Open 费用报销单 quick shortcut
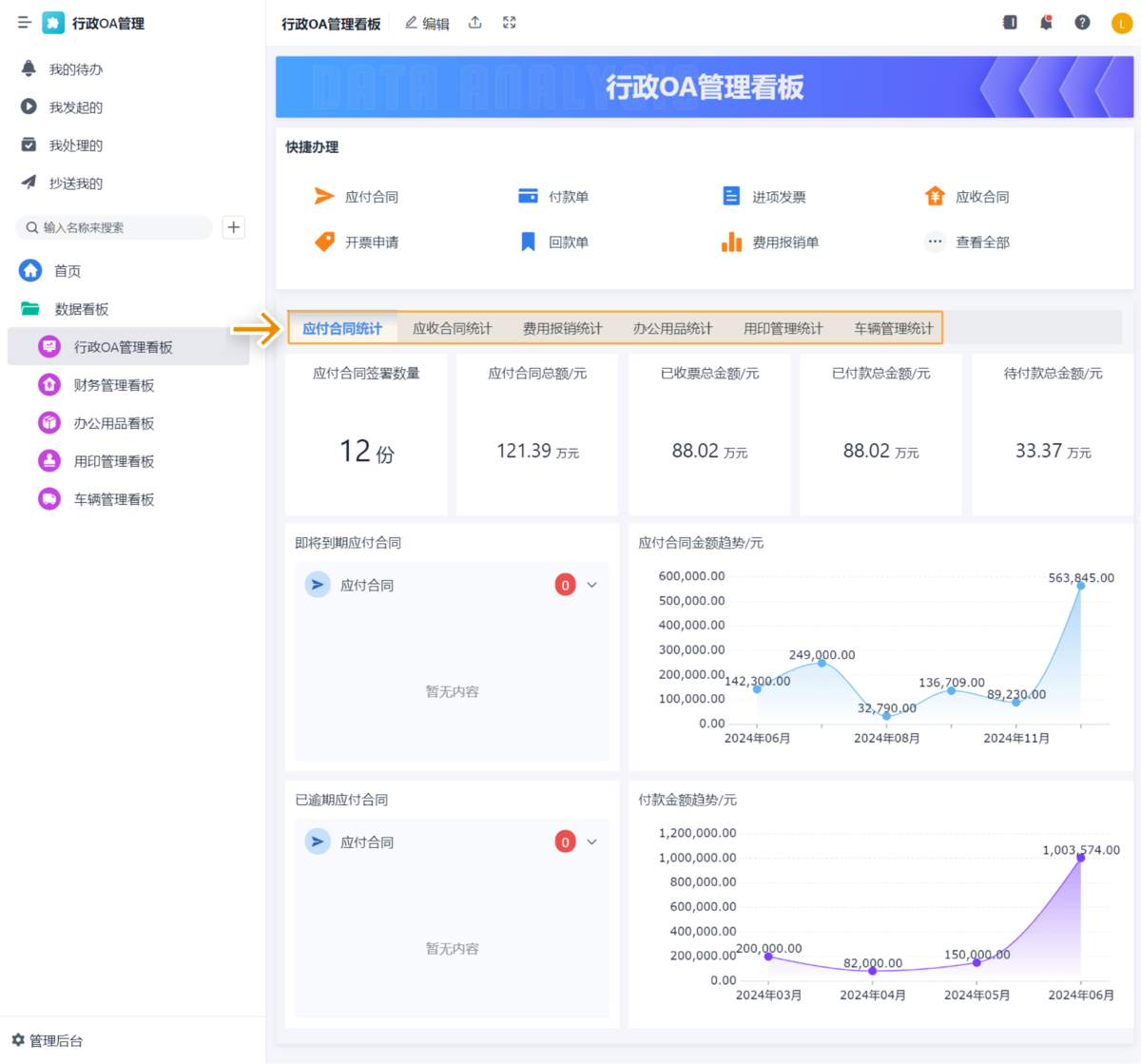The width and height of the screenshot is (1141, 1064). pyautogui.click(x=770, y=242)
